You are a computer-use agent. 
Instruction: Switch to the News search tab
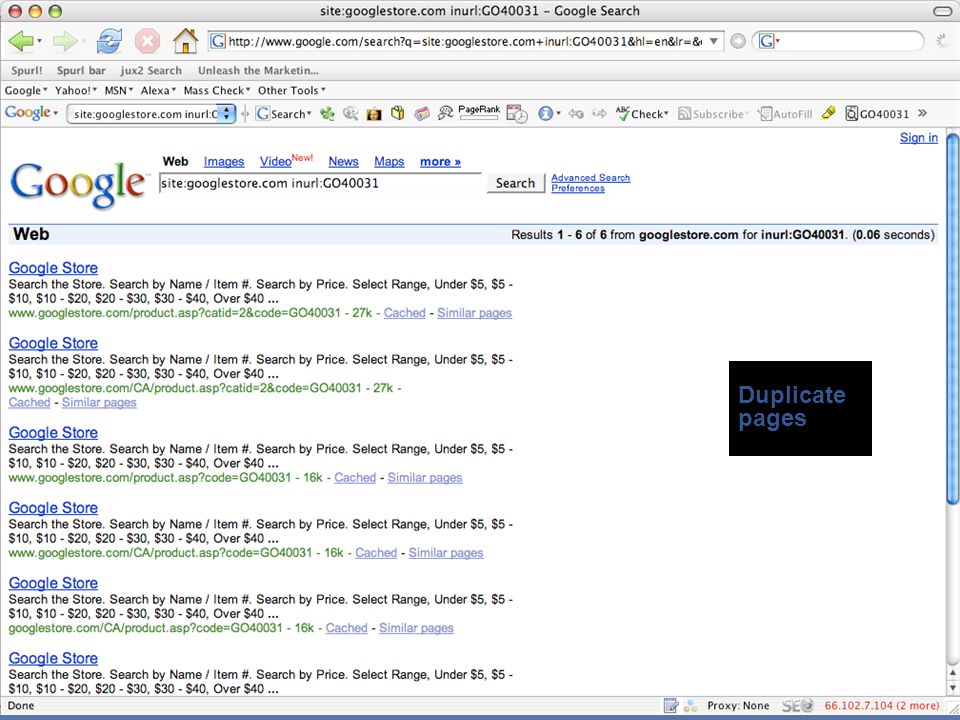[x=343, y=162]
